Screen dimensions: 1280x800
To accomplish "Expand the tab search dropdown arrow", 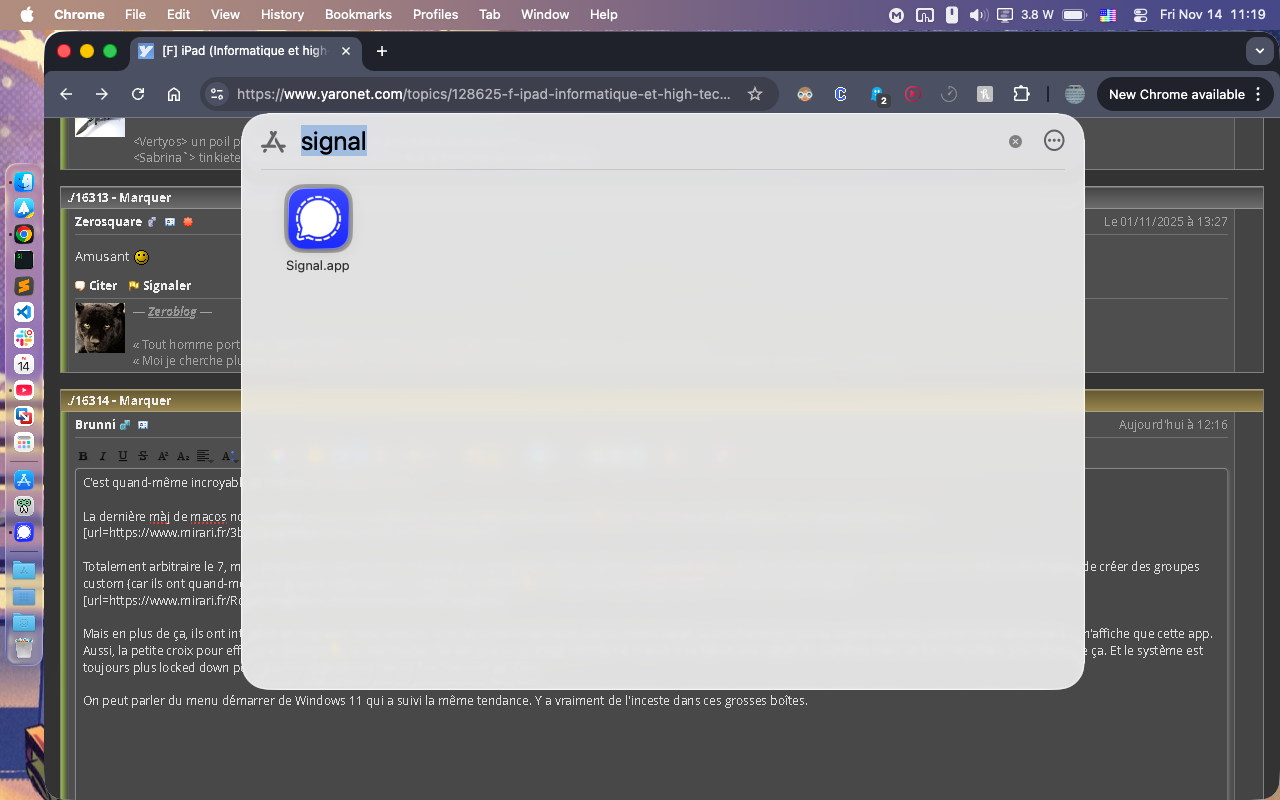I will [1258, 51].
